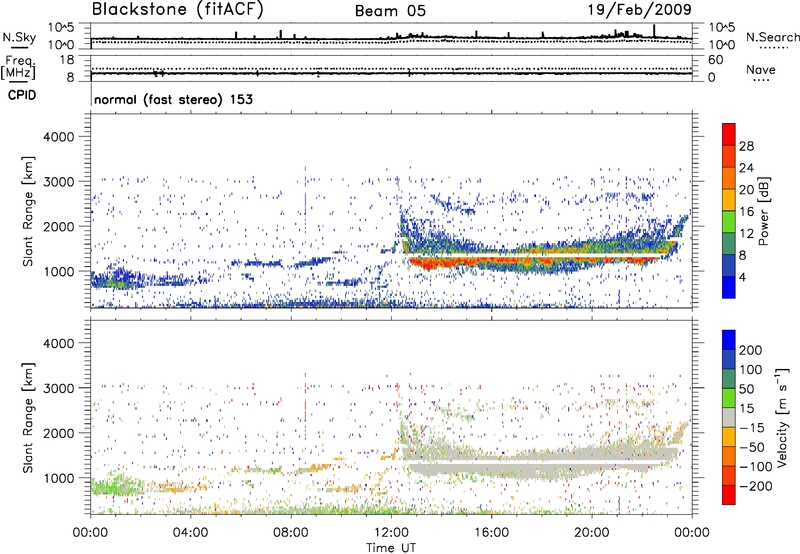
Task: Click the "normal (fast stereo) 153" text
Action: tap(173, 99)
